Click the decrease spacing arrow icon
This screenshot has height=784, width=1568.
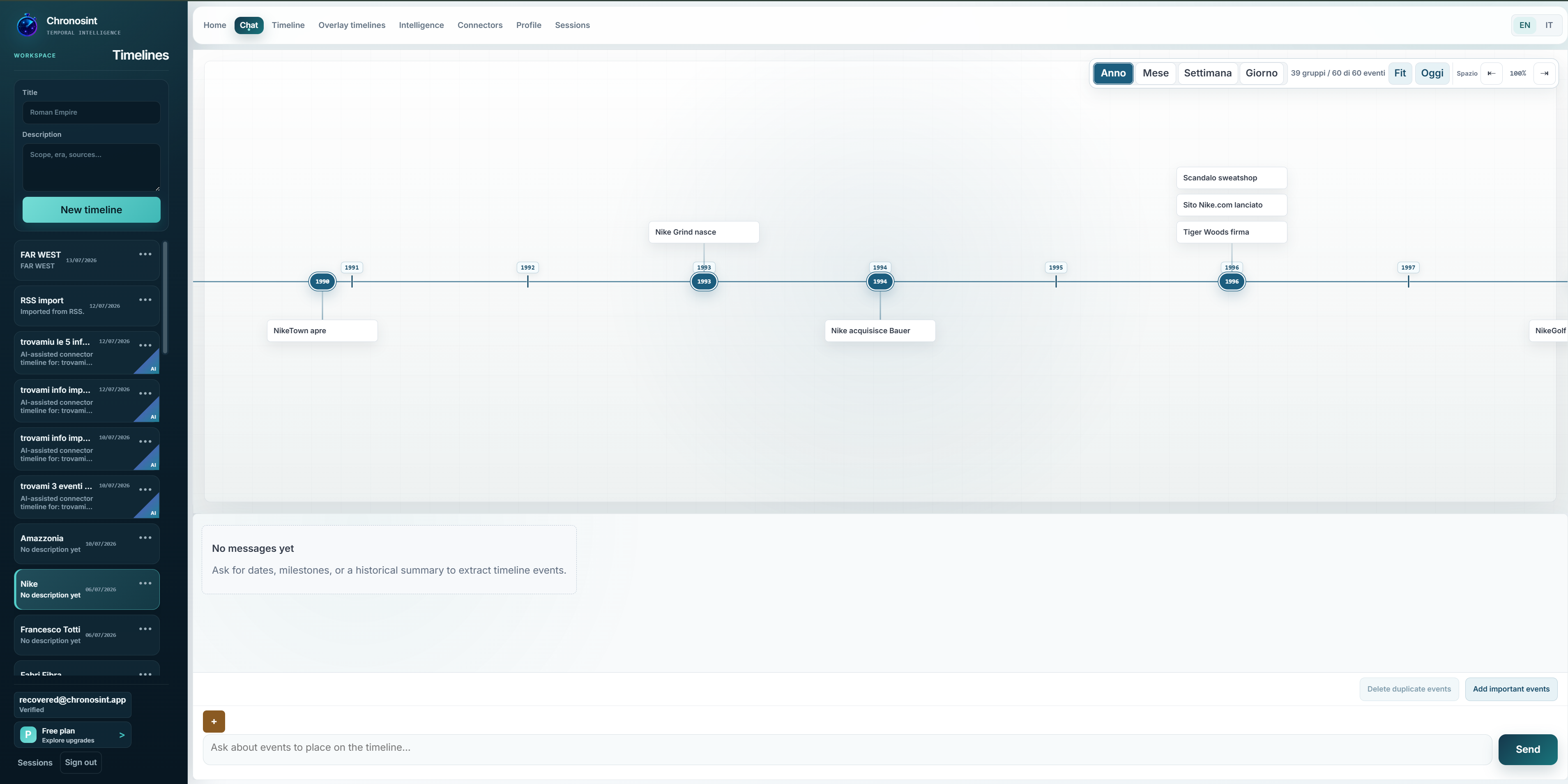1491,73
